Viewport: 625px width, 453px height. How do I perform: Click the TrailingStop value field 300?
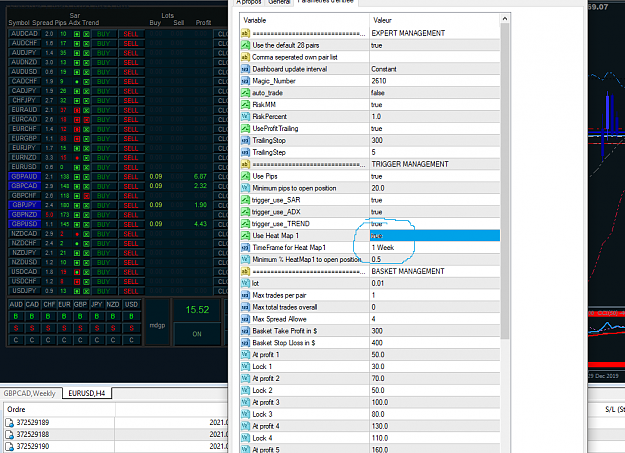click(x=435, y=140)
